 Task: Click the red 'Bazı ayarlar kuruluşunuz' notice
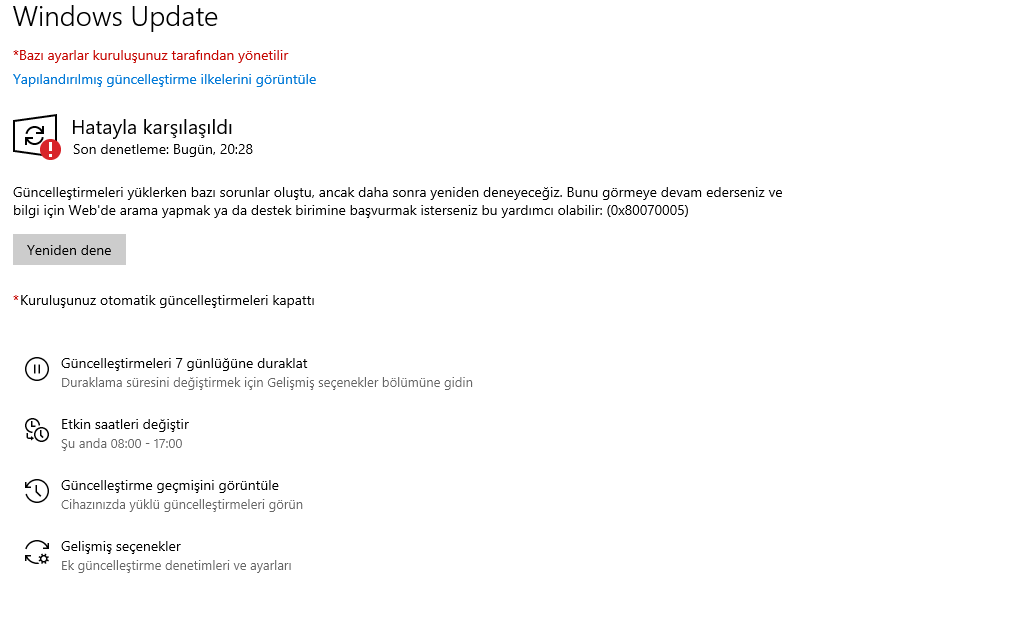(151, 55)
